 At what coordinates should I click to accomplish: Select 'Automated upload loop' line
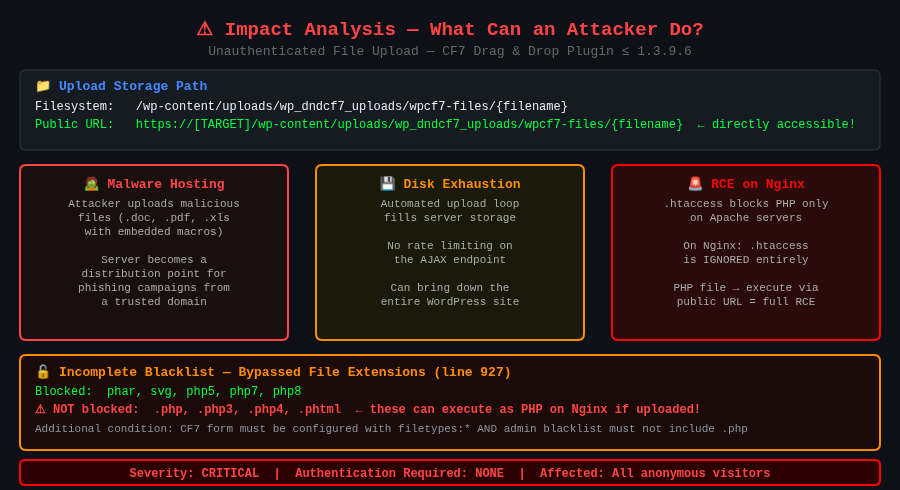point(450,204)
